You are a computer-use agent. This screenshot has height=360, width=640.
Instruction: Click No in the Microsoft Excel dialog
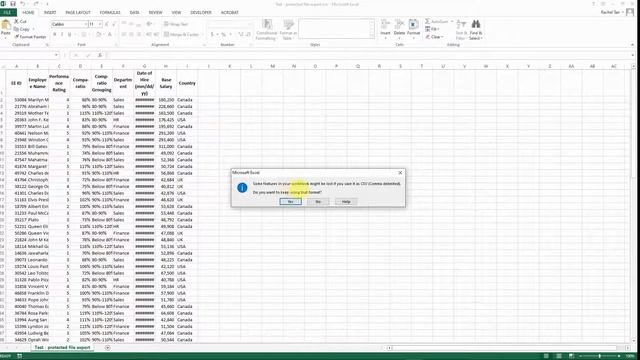click(318, 202)
